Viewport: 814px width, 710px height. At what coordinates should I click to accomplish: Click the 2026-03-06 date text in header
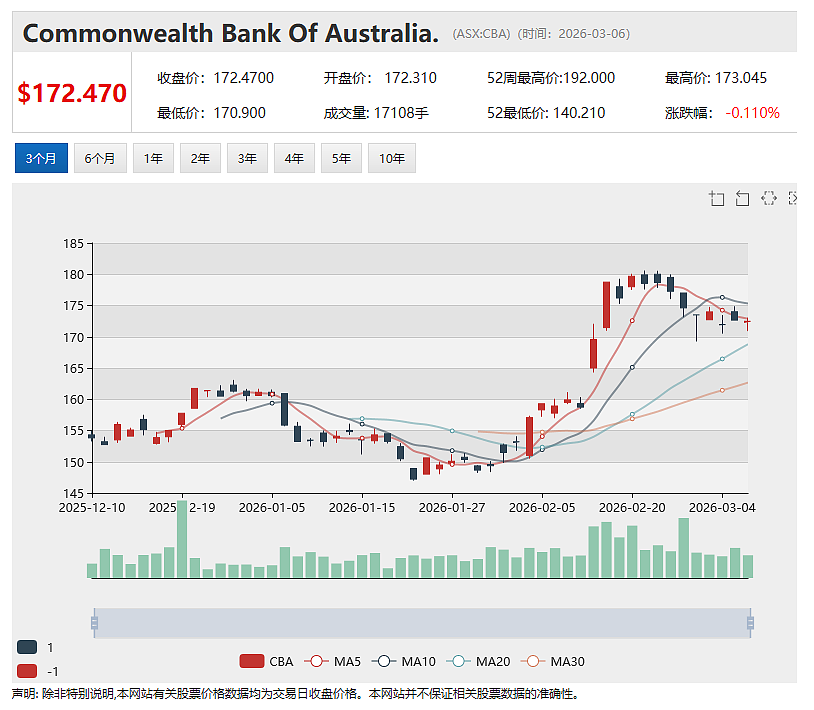pos(591,34)
